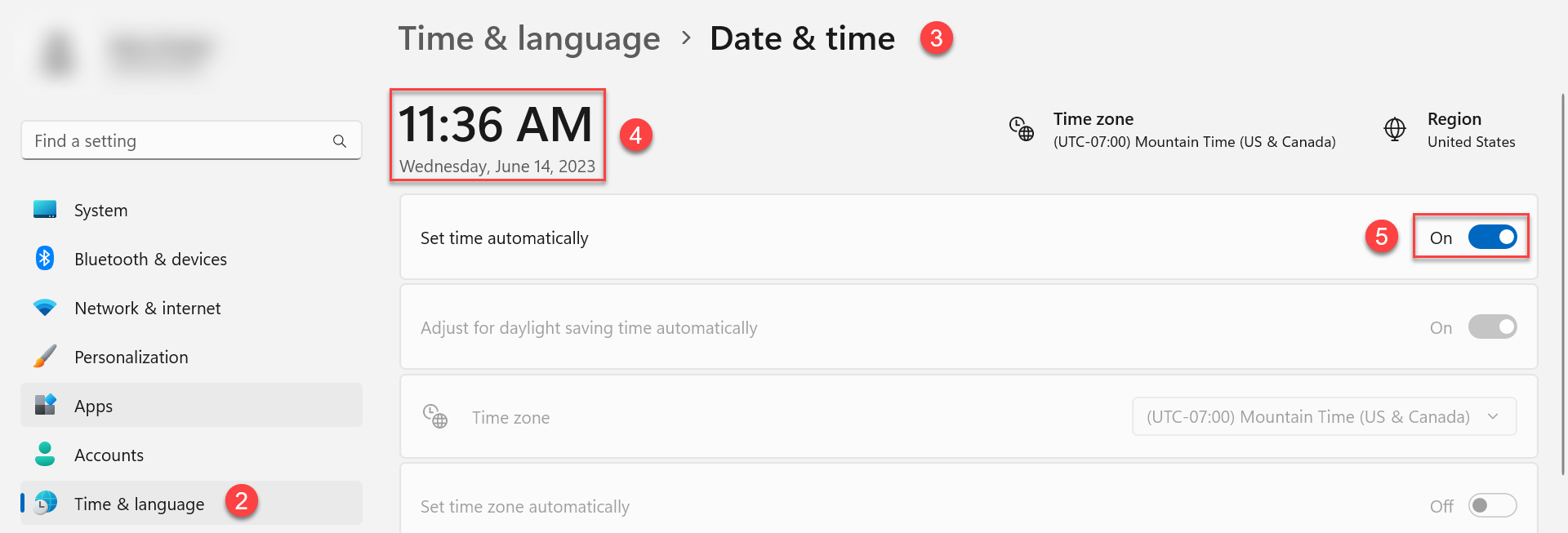Click the Region globe icon

click(1395, 129)
